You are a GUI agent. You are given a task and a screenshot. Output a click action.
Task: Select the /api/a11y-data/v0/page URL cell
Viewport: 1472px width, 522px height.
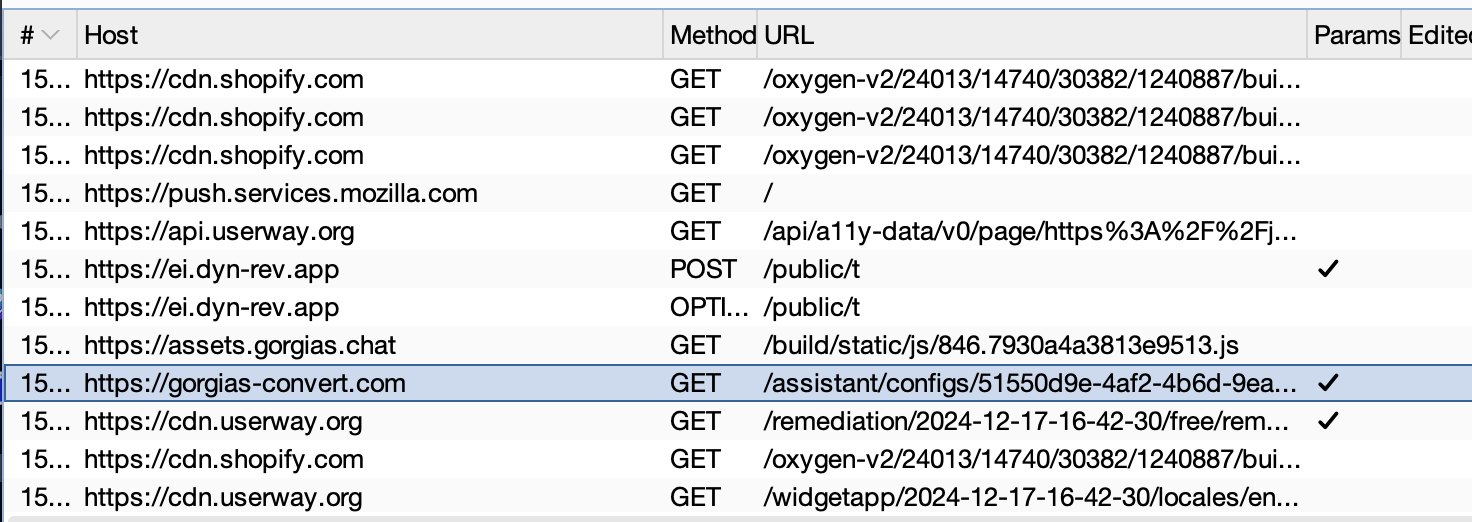(1032, 232)
